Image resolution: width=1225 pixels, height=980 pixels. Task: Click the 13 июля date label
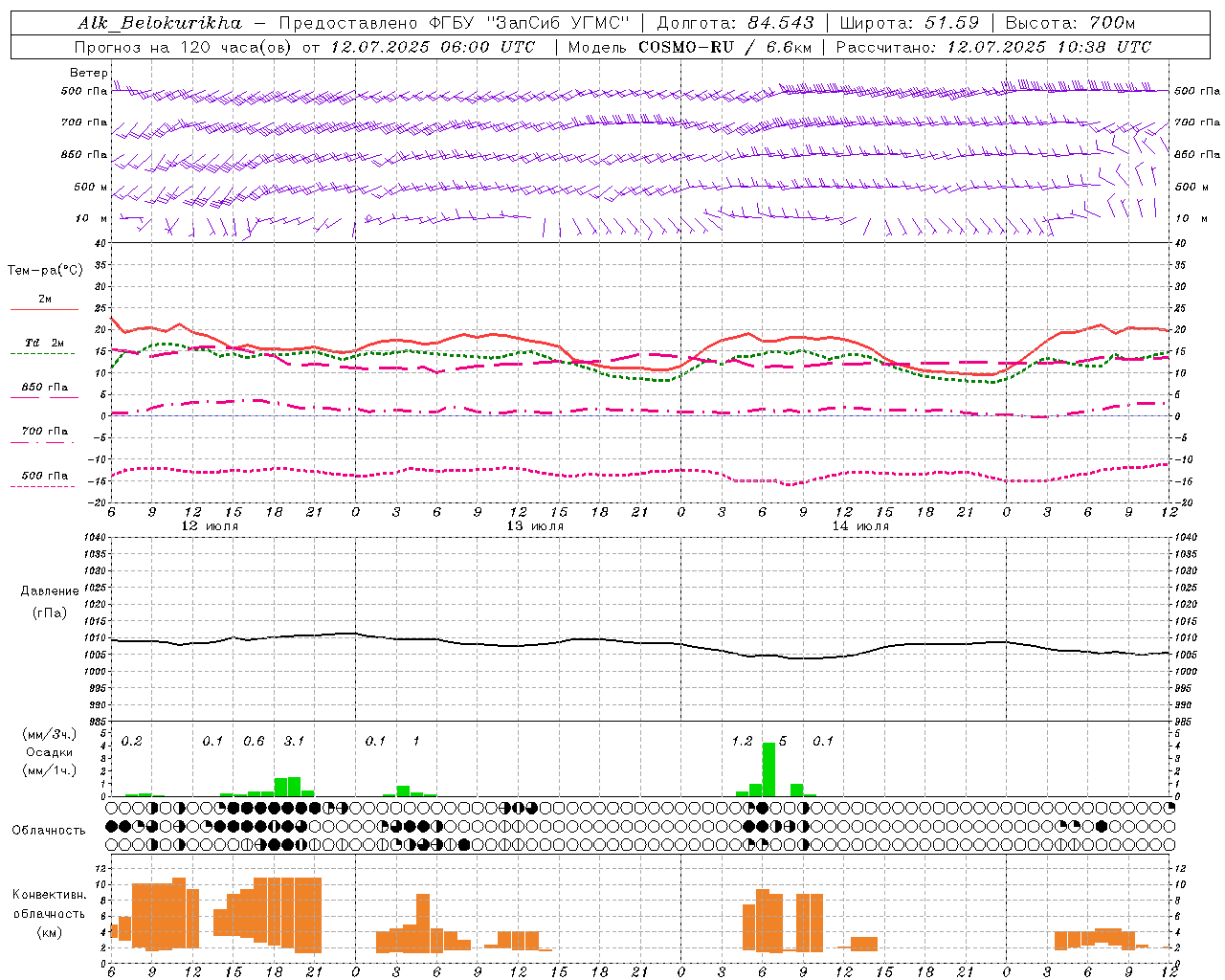(535, 526)
